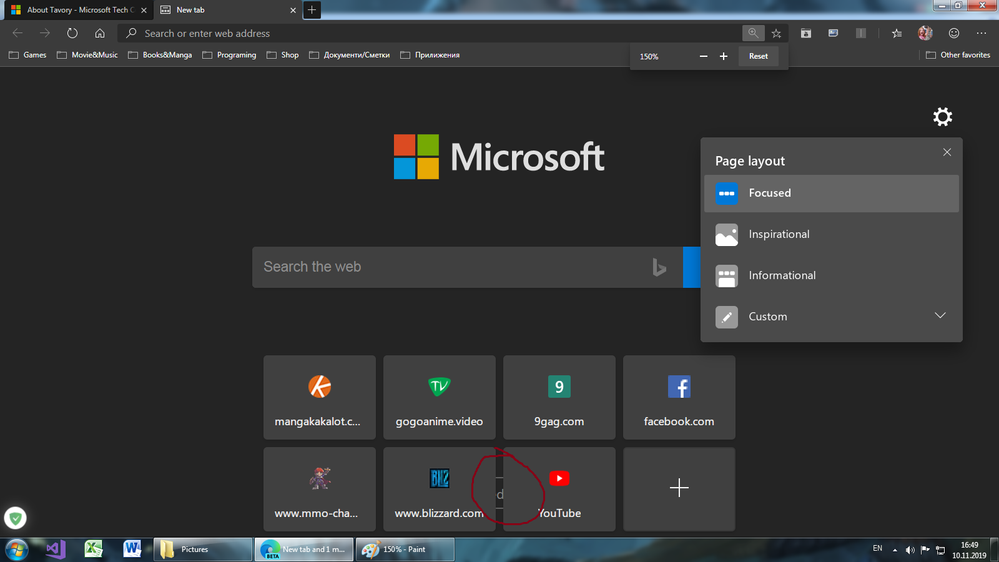Click the 150% zoom percentage text
The image size is (999, 562).
(x=649, y=57)
